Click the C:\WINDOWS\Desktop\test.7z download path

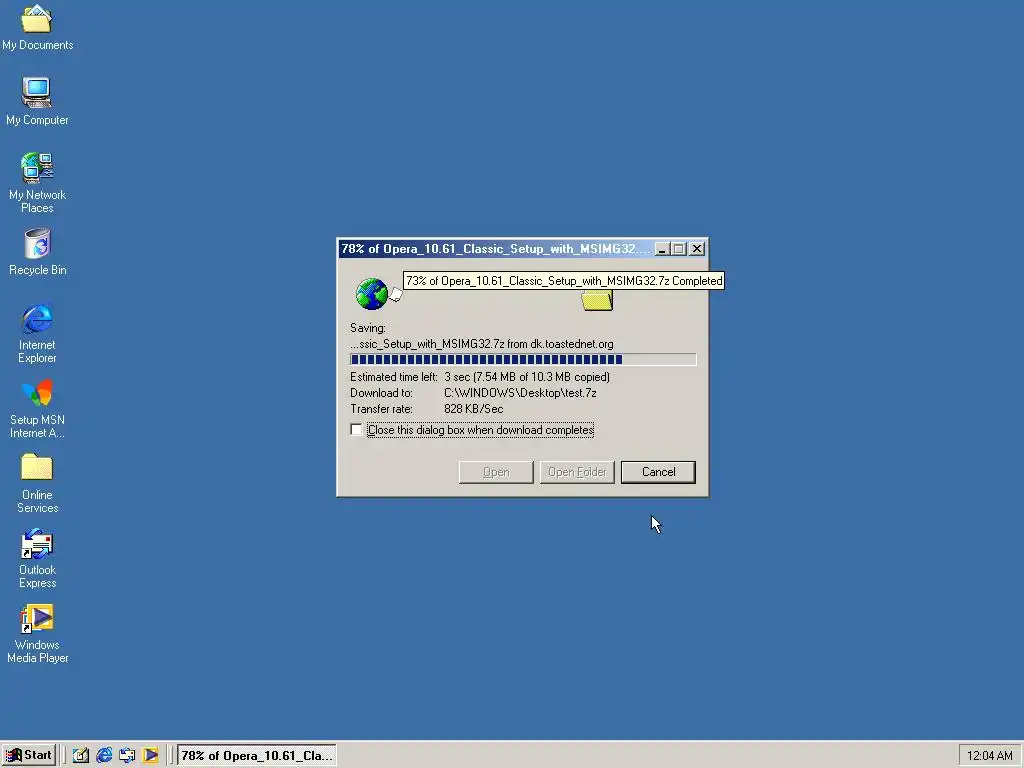tap(520, 393)
